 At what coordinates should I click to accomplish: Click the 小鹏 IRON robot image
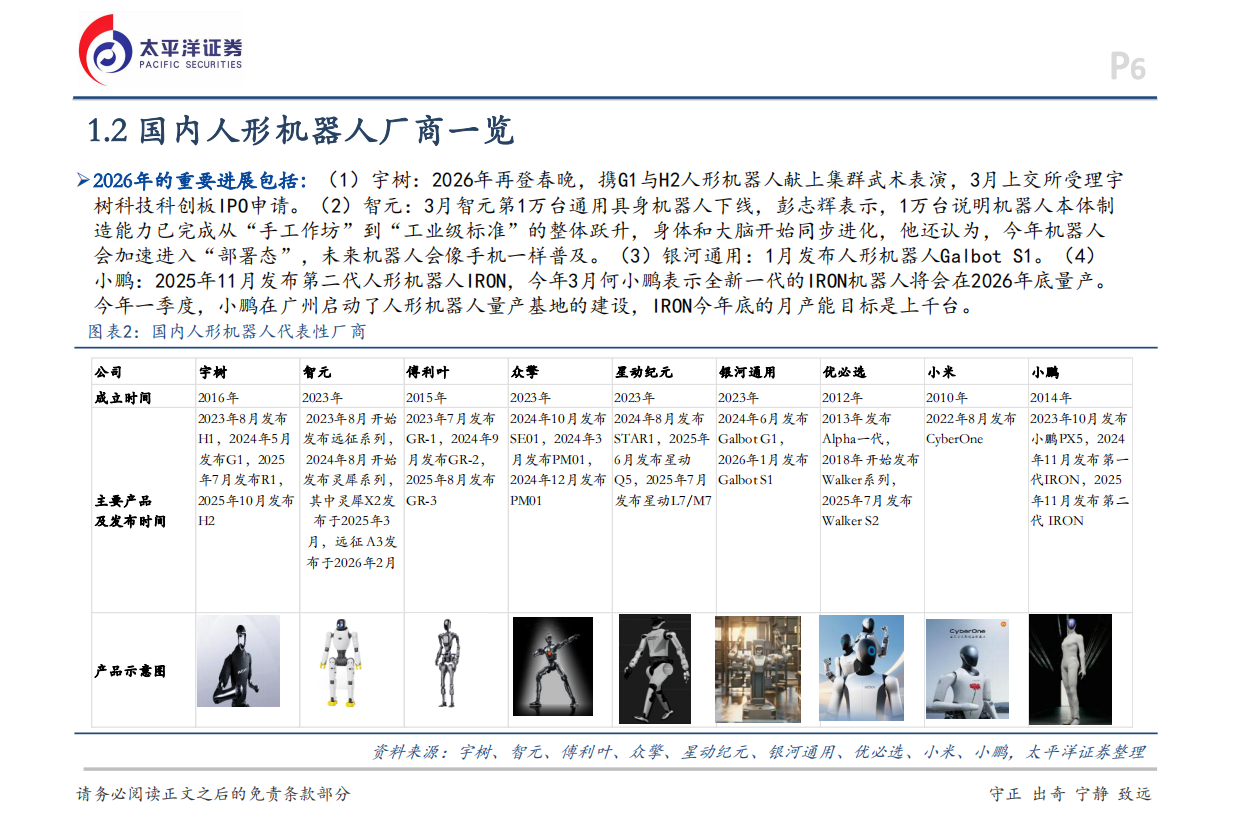1070,668
